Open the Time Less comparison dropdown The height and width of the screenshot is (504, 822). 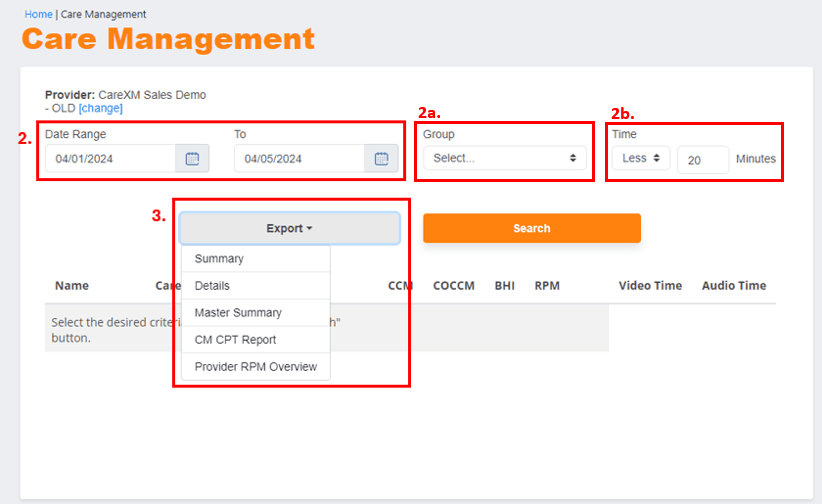click(x=641, y=158)
